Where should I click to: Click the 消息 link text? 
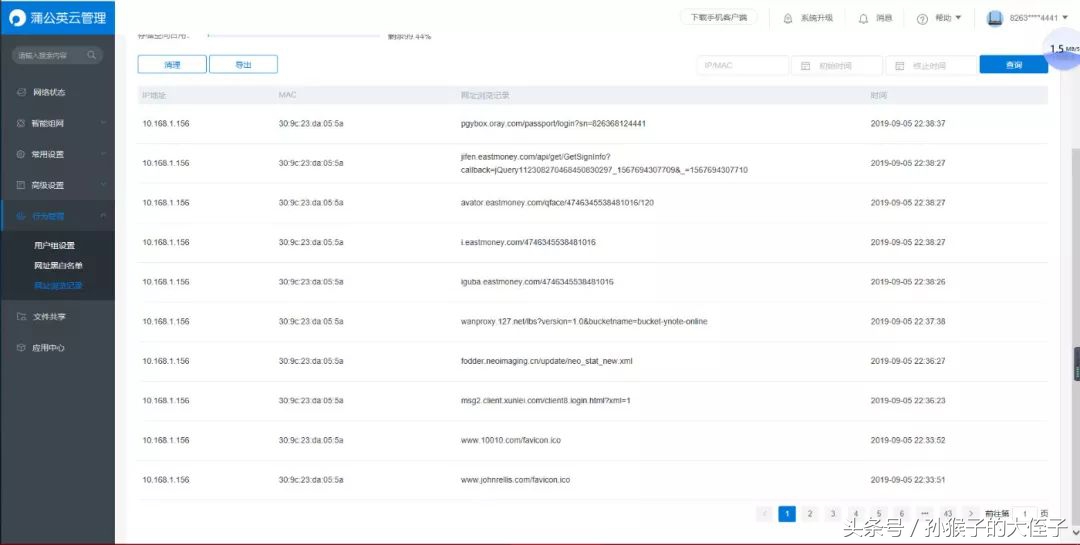click(x=884, y=19)
